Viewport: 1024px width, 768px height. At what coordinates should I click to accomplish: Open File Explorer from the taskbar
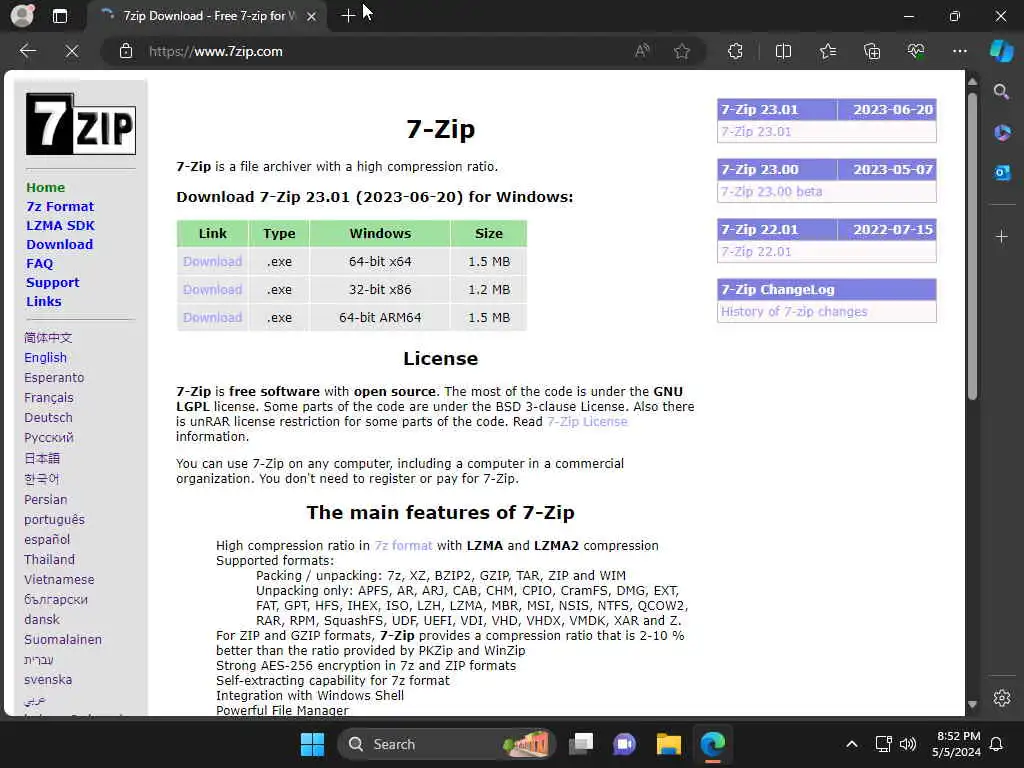(669, 744)
